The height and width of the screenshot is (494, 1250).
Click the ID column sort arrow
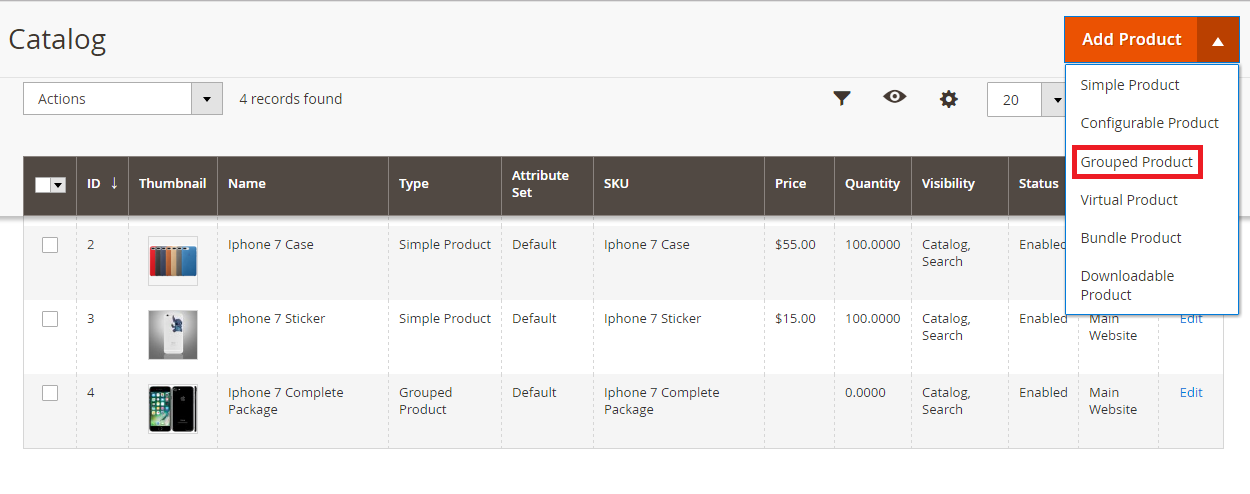point(114,183)
